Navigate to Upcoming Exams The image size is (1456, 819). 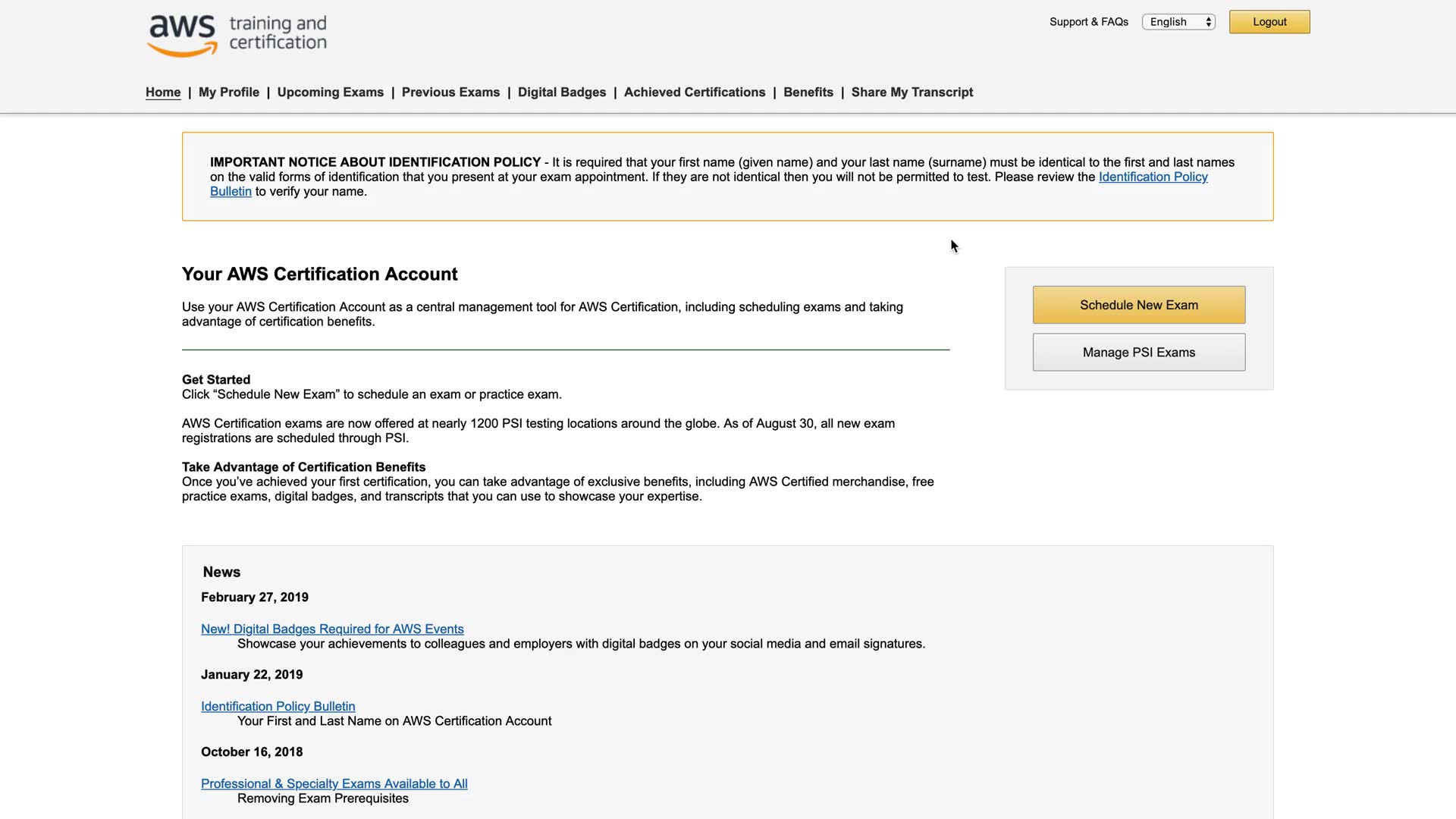click(330, 92)
